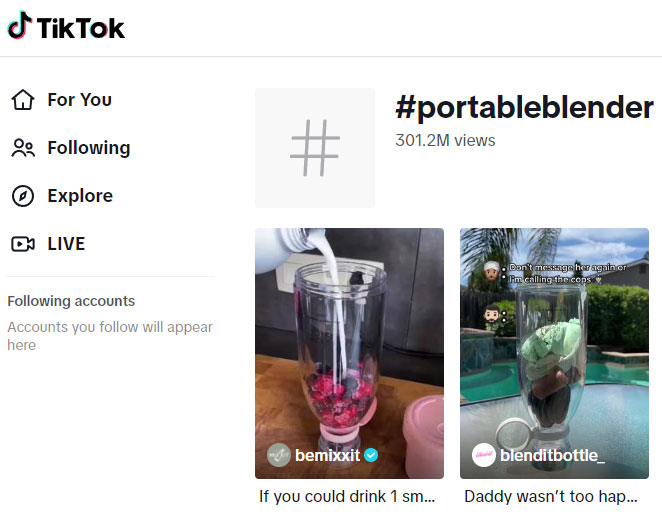Click the Explore compass icon

click(x=22, y=196)
